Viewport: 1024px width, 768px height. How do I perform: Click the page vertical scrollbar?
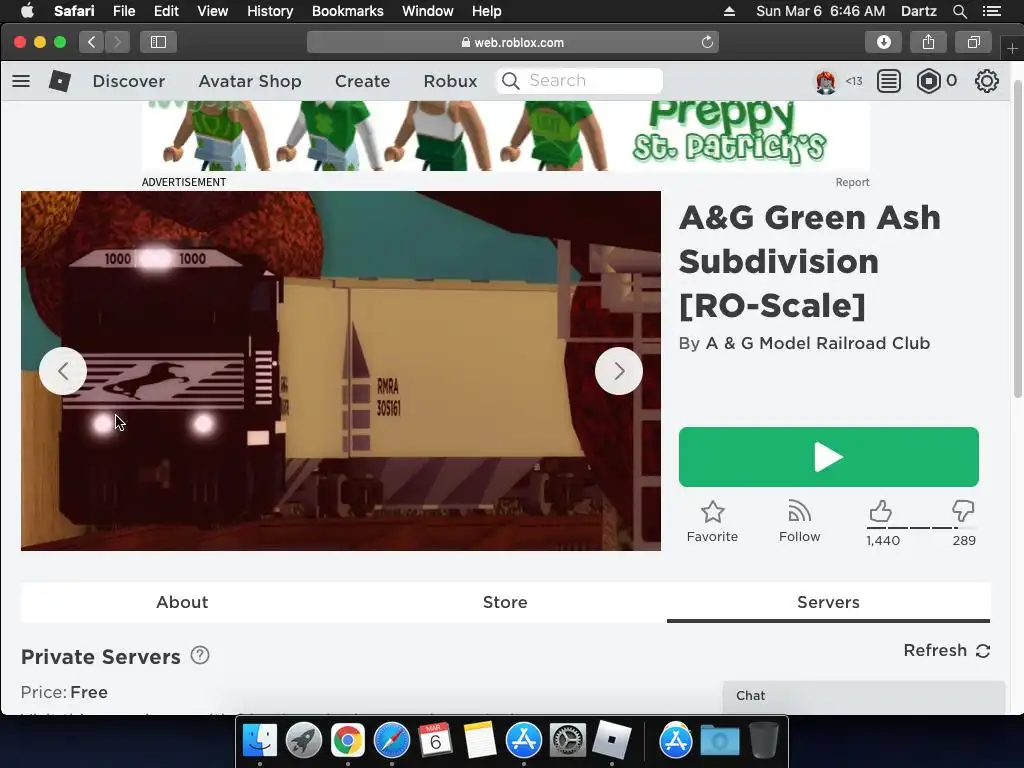1017,239
